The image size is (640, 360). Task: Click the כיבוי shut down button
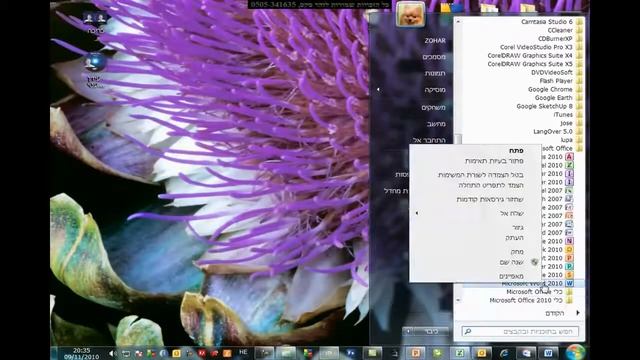[431, 331]
